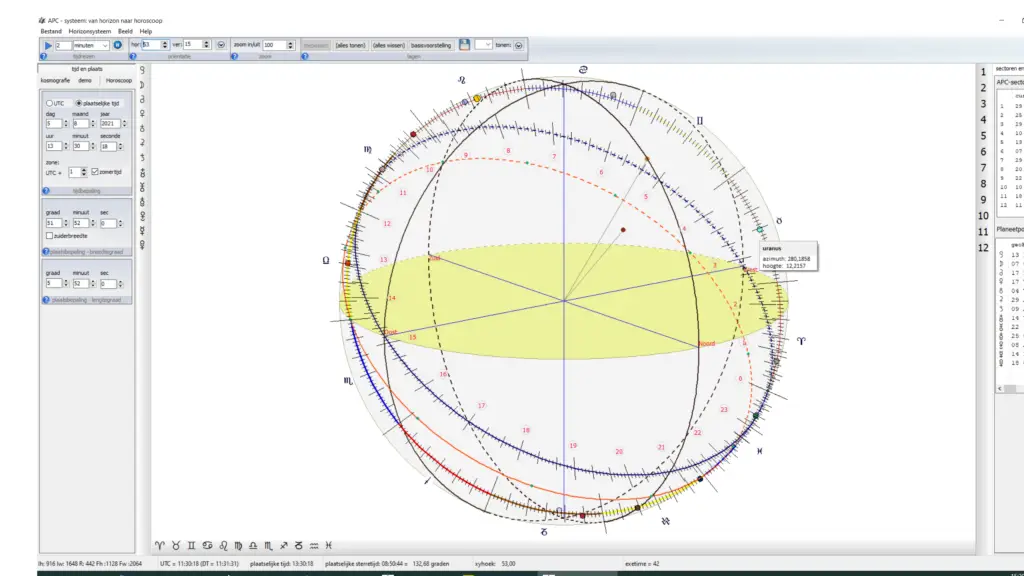Screen dimensions: 1024x576
Task: Click the save (floppy disk) icon
Action: (464, 45)
